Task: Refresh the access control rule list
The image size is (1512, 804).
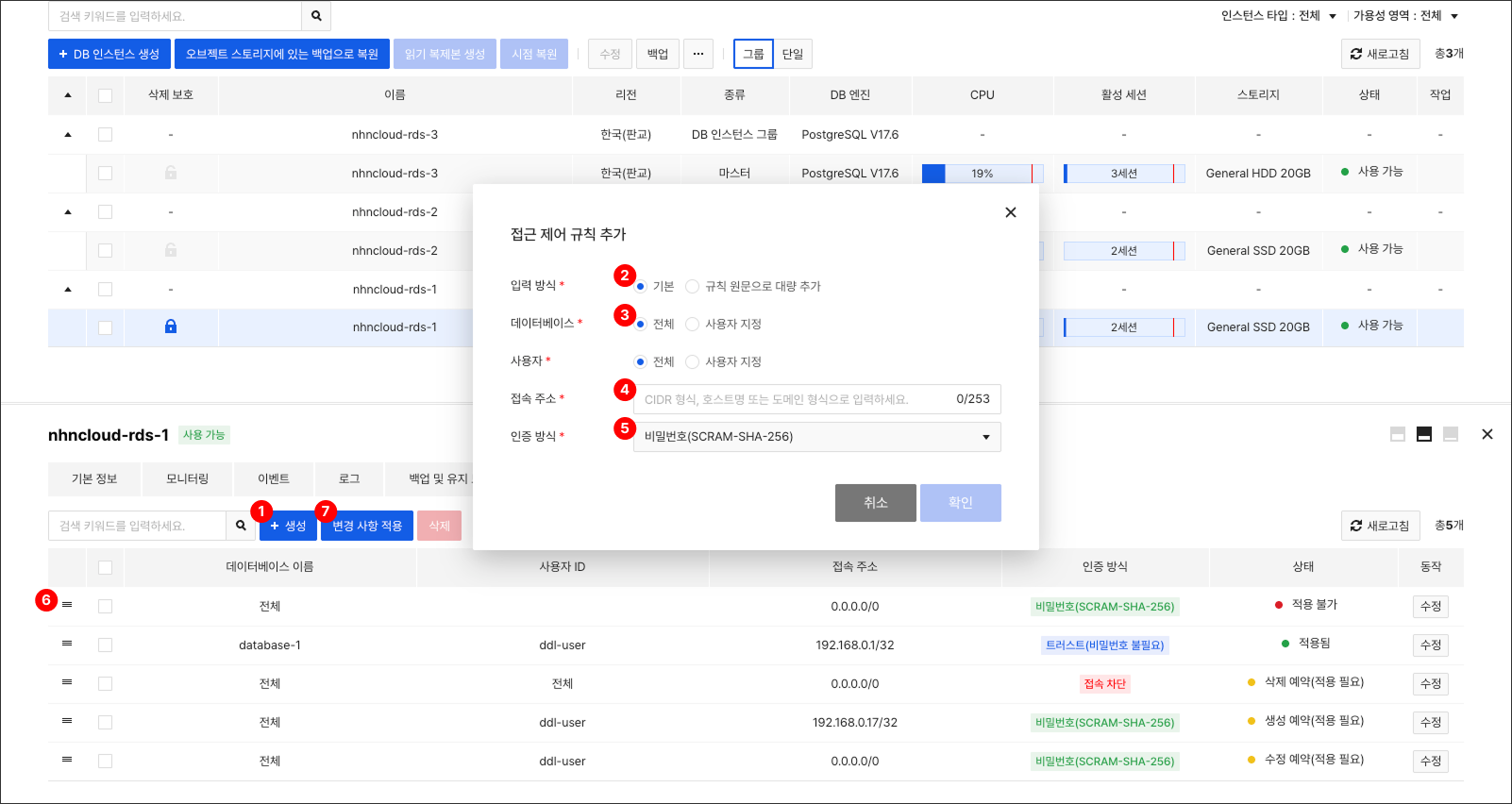Action: [1380, 526]
